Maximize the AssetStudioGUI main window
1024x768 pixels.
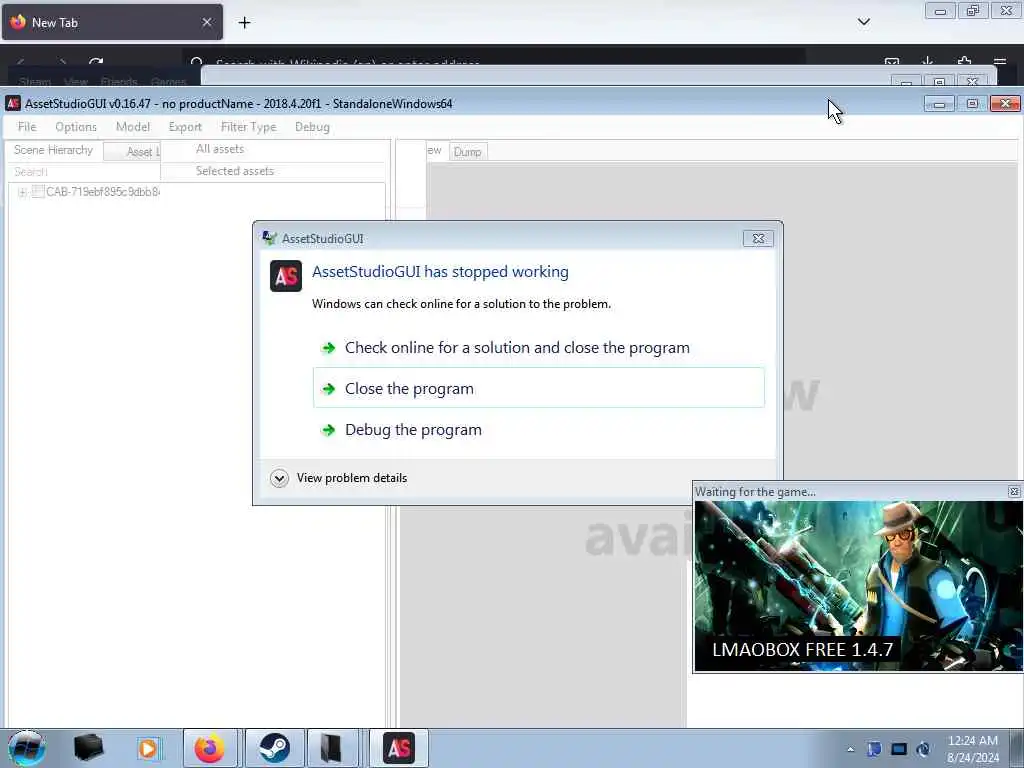972,103
